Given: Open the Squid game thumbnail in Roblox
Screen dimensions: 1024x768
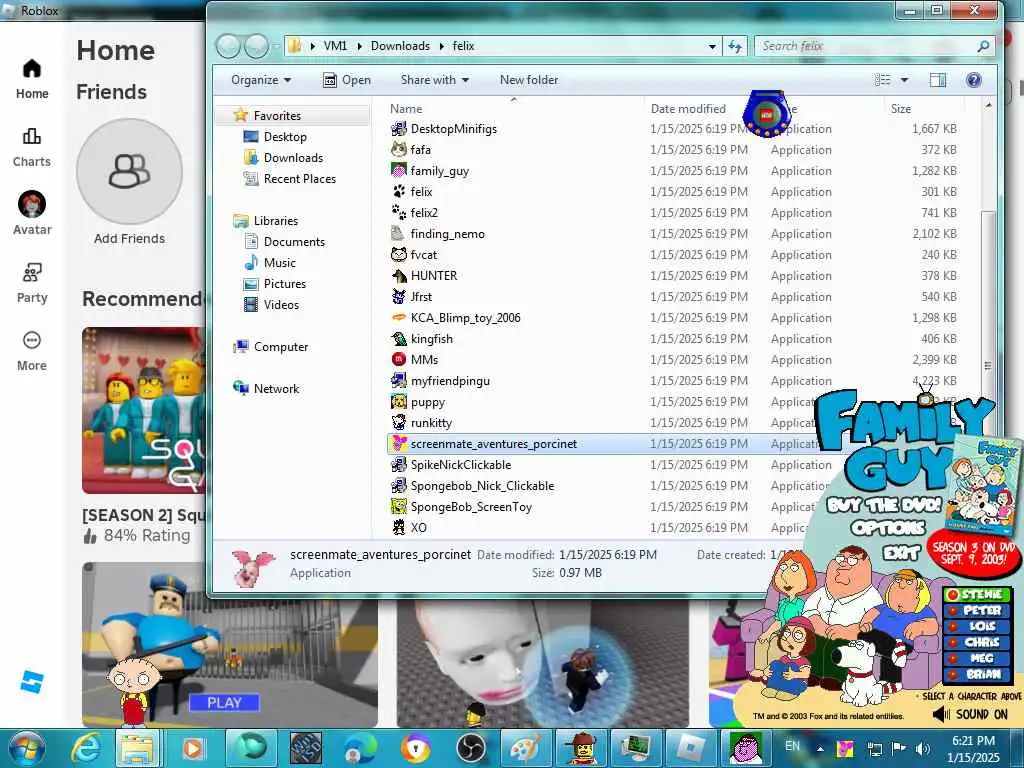Looking at the screenshot, I should click(x=144, y=410).
